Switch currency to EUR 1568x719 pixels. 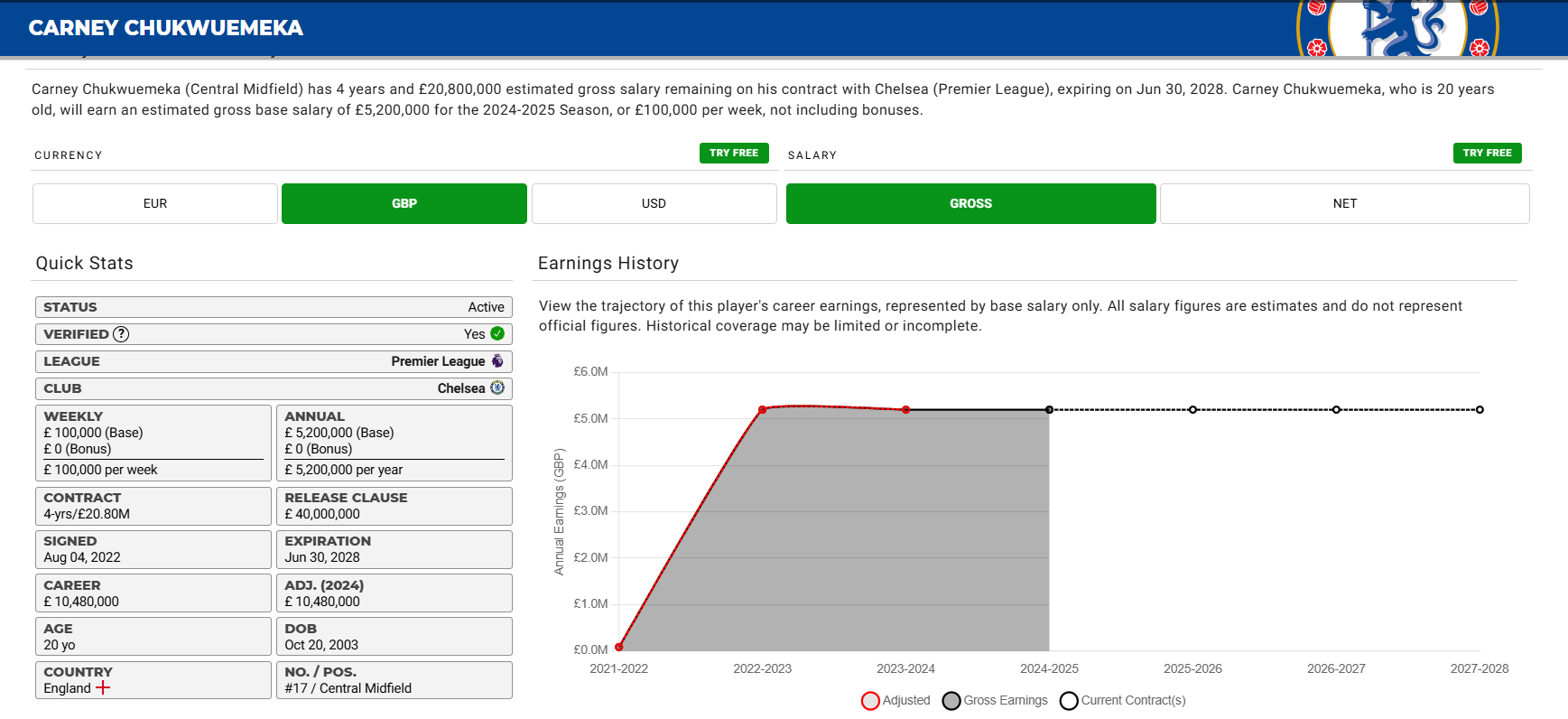click(x=155, y=203)
